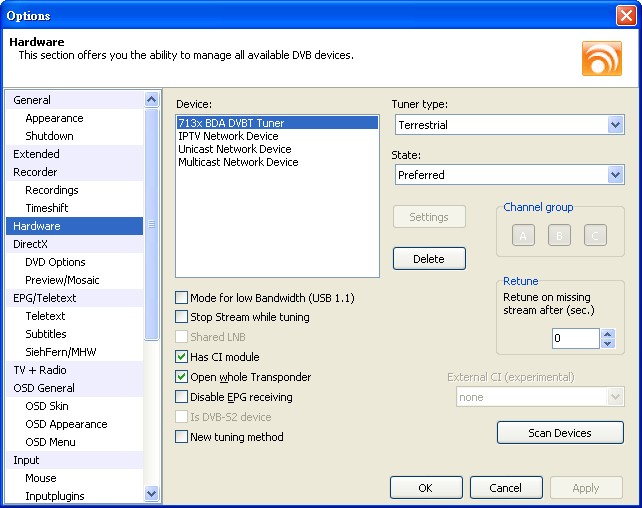The image size is (642, 508).
Task: Expand the State dropdown list
Action: click(615, 175)
